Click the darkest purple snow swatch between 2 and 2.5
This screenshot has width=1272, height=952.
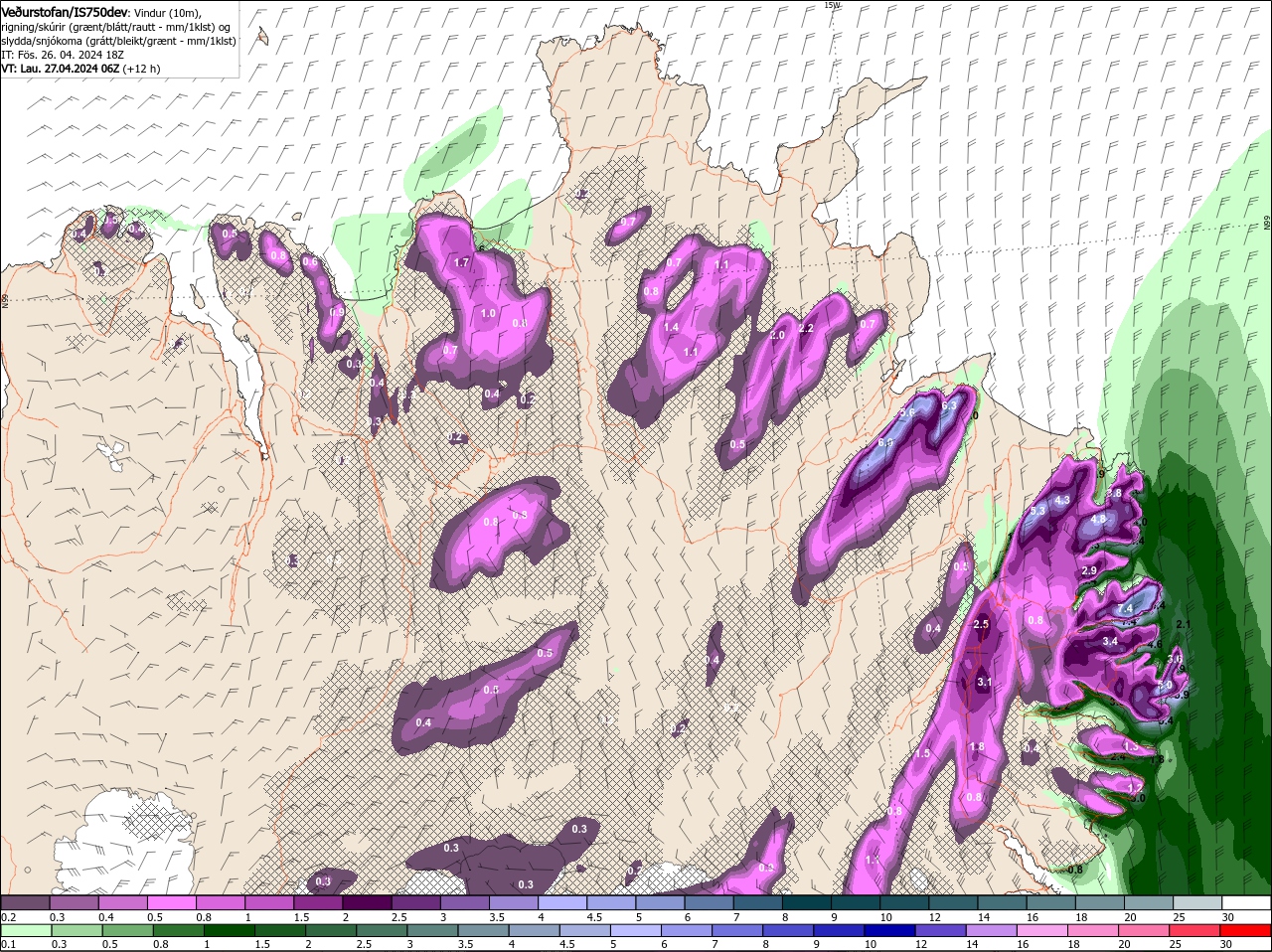(x=366, y=902)
